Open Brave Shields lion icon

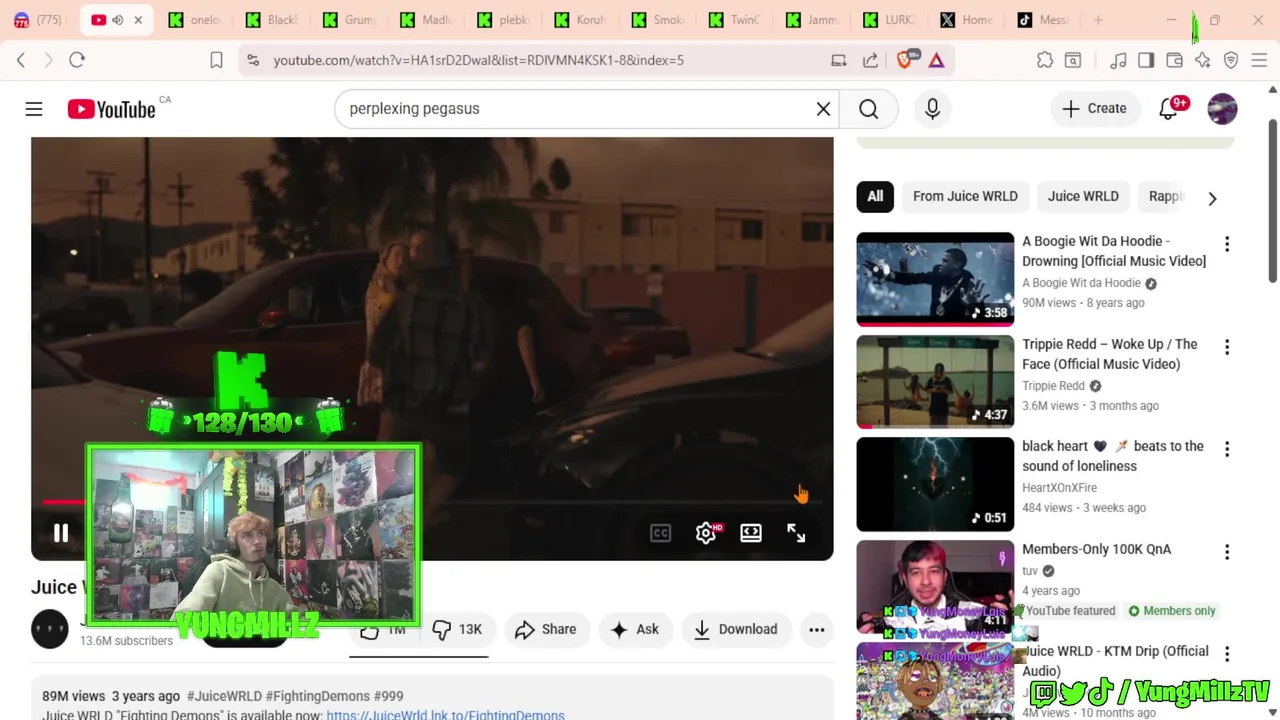(x=905, y=60)
